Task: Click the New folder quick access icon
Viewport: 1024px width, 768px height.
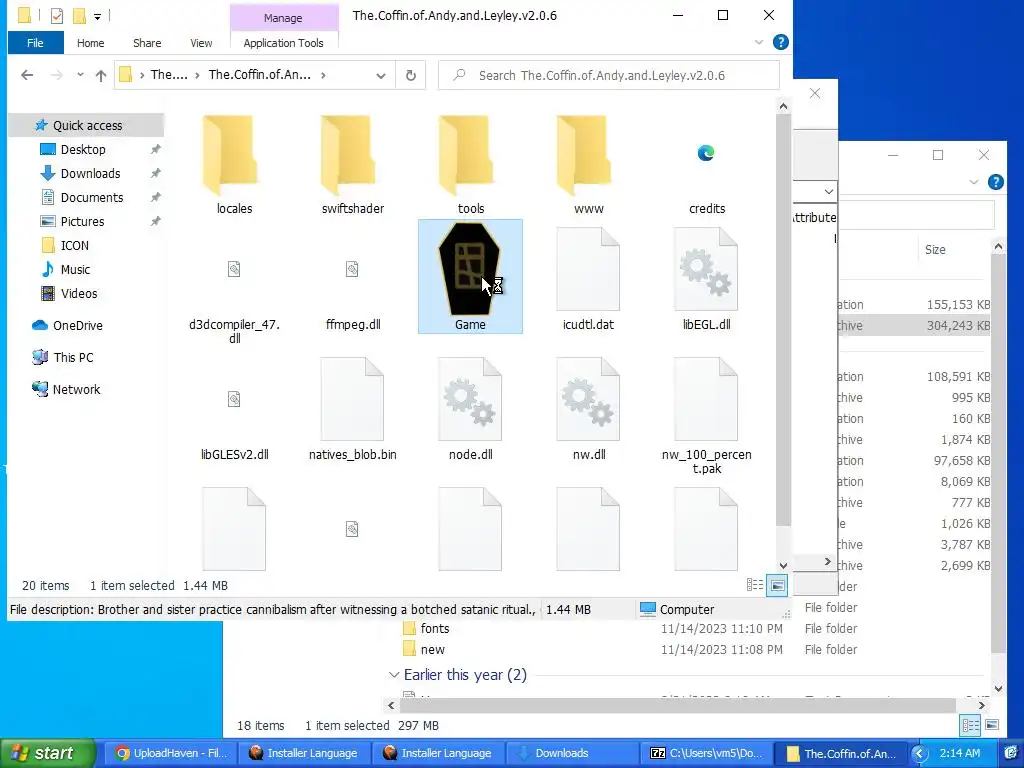Action: click(80, 15)
